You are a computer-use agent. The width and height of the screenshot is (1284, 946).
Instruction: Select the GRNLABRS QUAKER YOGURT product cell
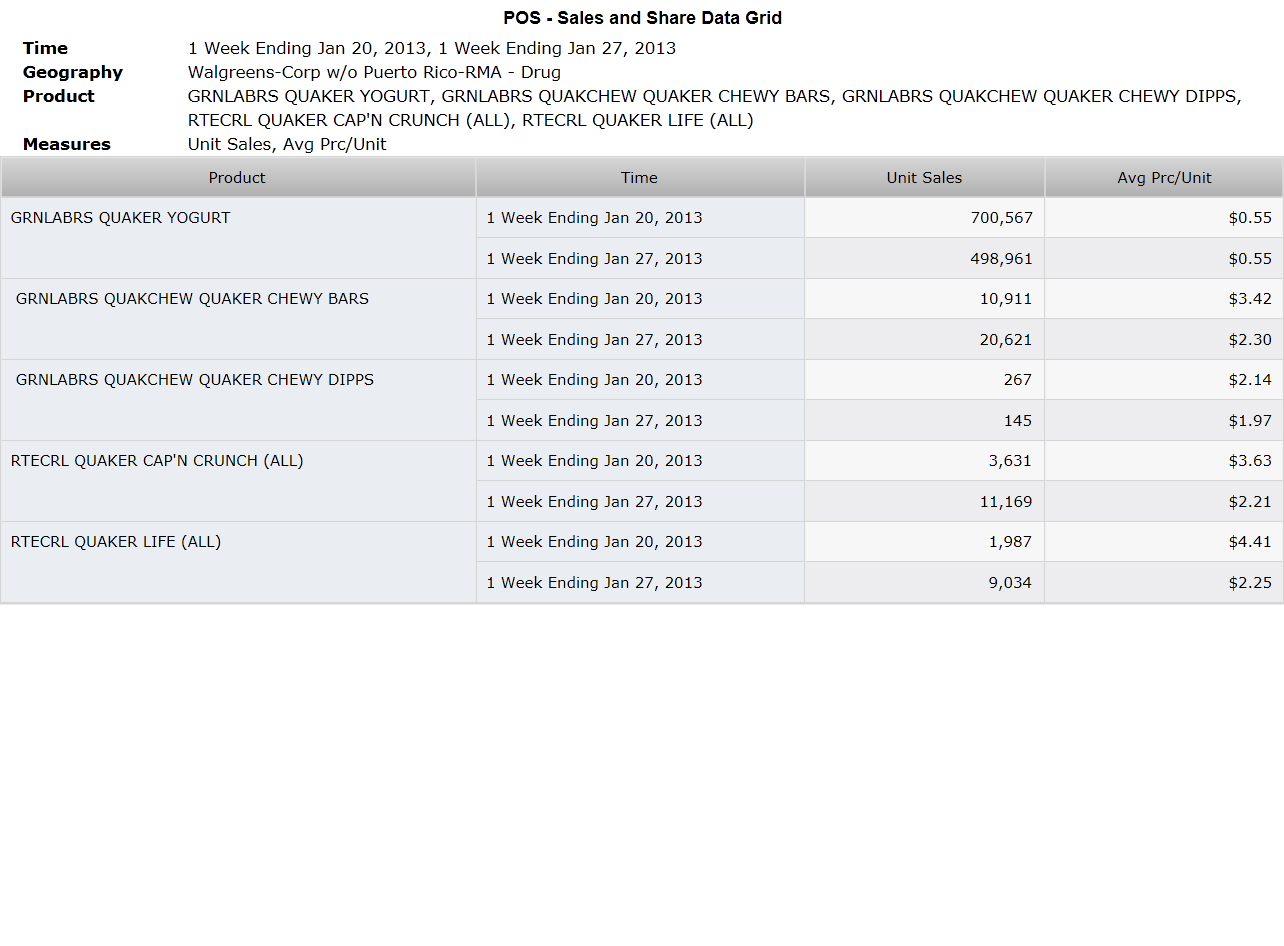[x=238, y=238]
